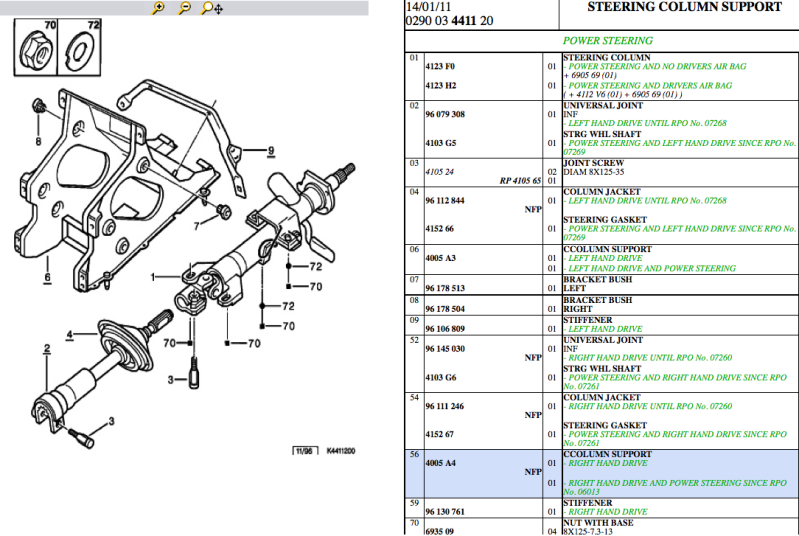Click the zoom in magnifier icon
799x536 pixels.
tap(158, 8)
